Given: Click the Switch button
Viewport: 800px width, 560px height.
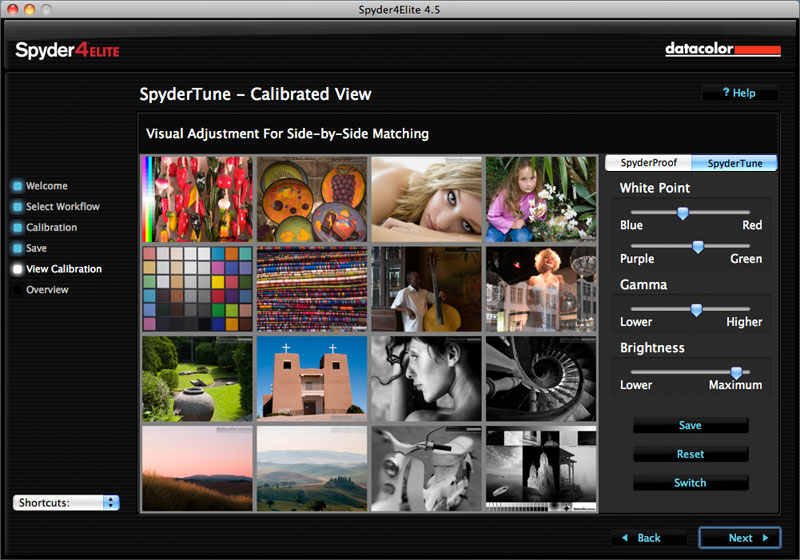Looking at the screenshot, I should click(x=690, y=483).
